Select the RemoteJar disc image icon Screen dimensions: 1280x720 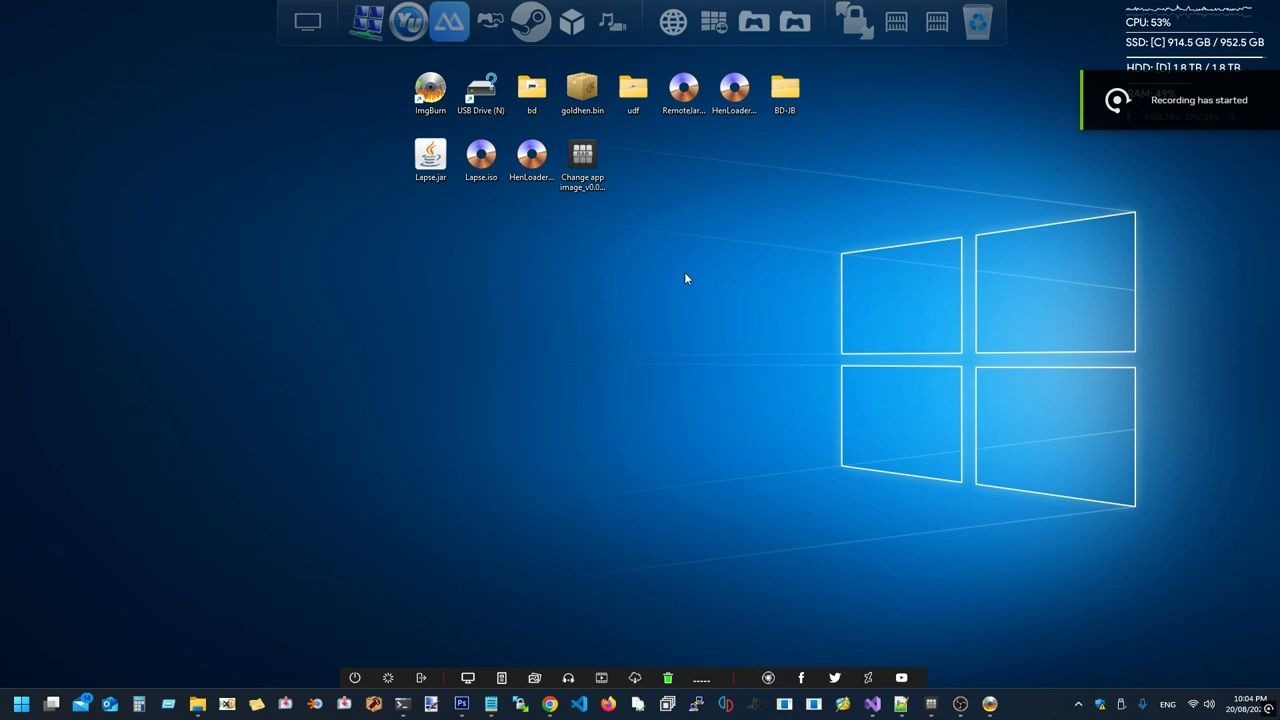click(684, 94)
